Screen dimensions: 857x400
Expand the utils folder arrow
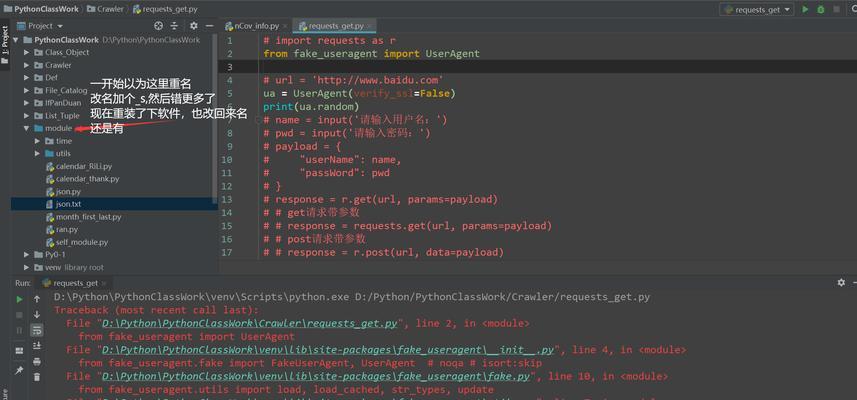click(37, 154)
